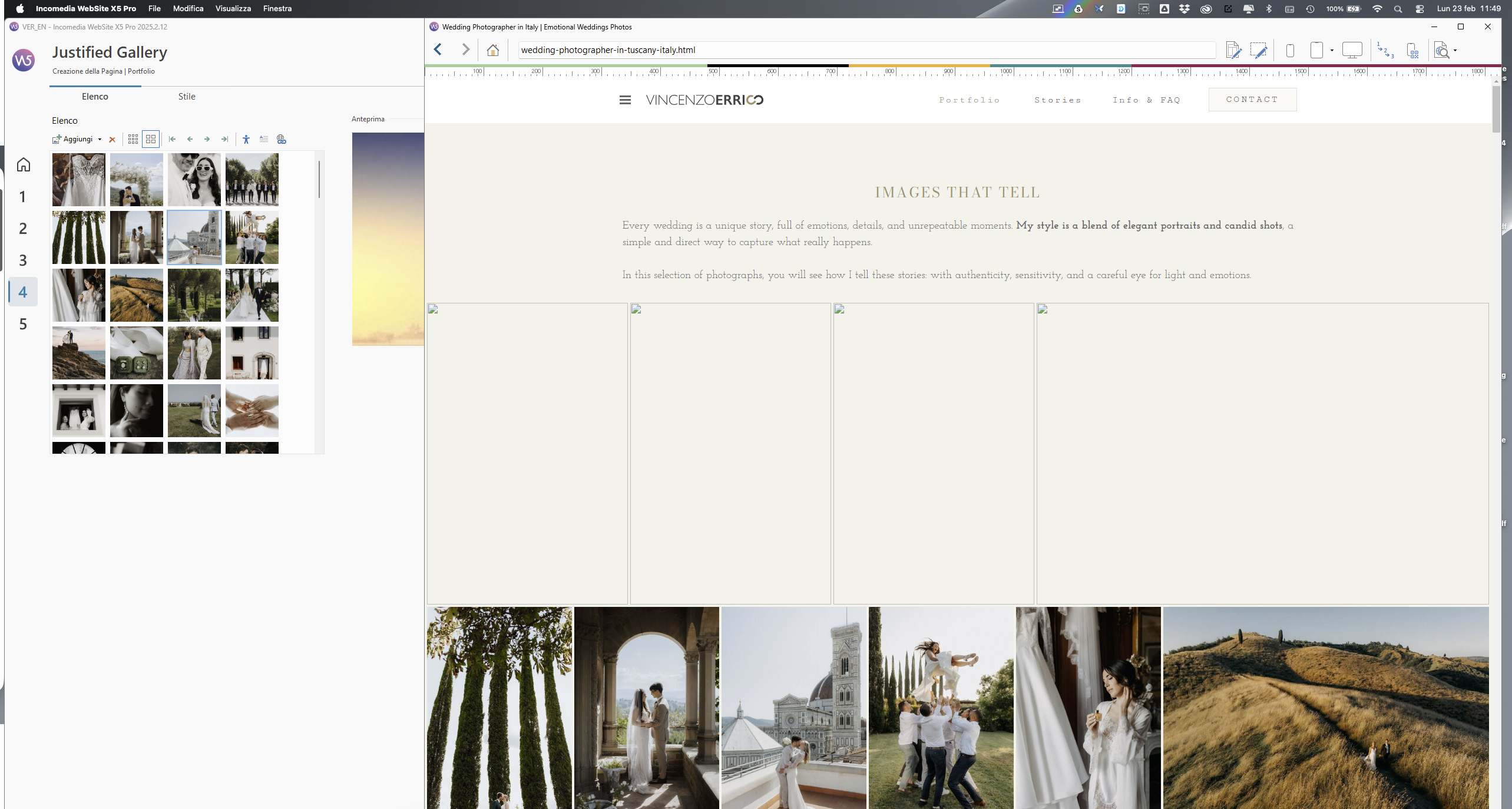Open the accessibility figure icon in Elenco toolbar
1512x809 pixels.
point(246,139)
